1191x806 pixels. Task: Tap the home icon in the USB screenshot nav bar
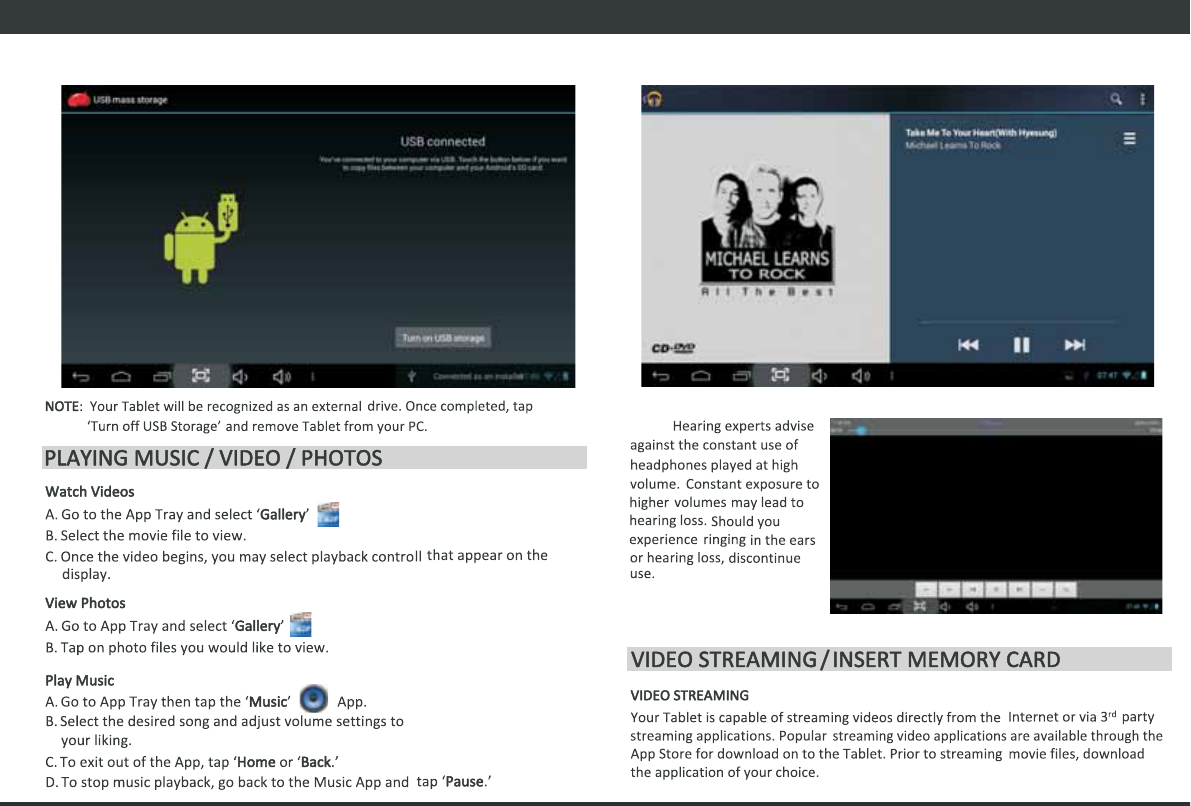pos(122,376)
